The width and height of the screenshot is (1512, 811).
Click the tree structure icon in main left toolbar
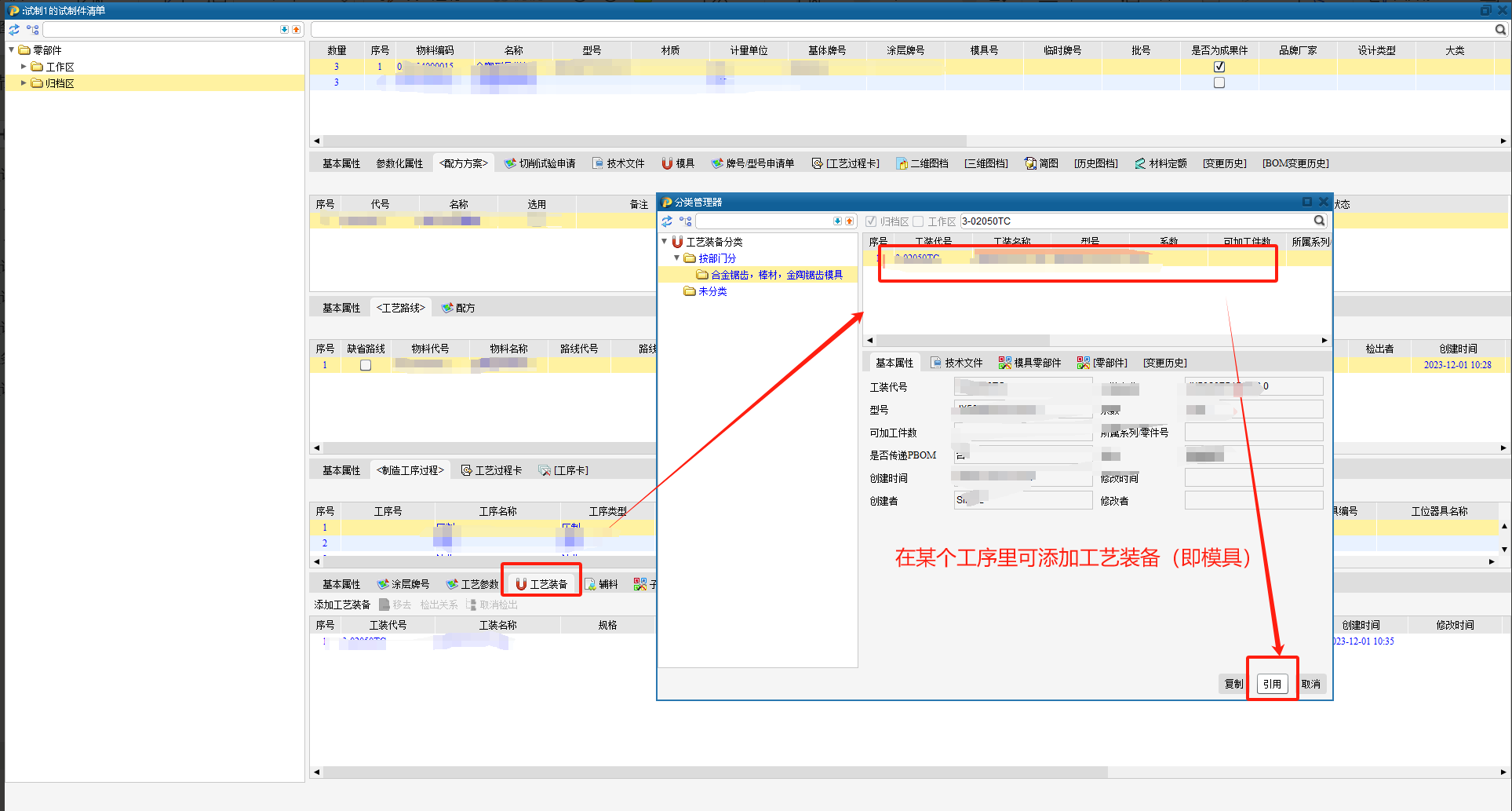pyautogui.click(x=32, y=30)
